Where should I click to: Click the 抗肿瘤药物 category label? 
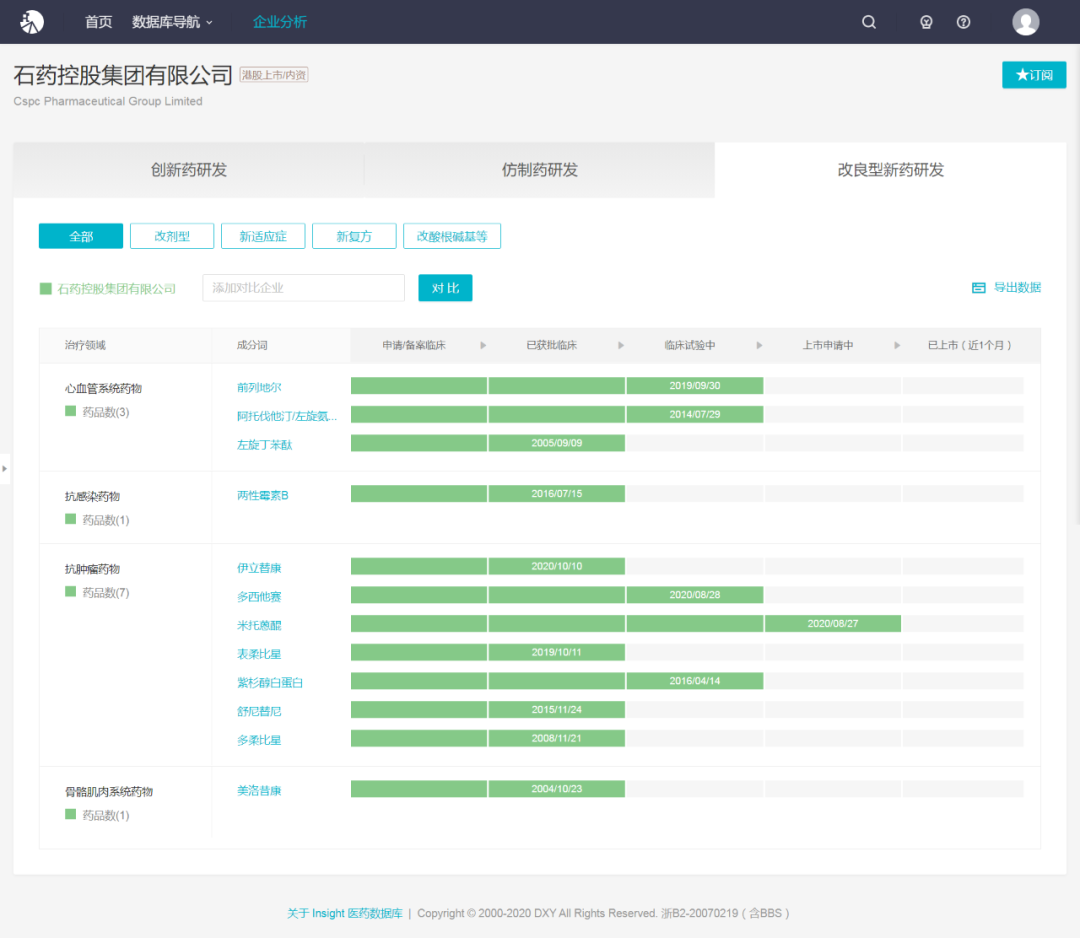[x=92, y=569]
